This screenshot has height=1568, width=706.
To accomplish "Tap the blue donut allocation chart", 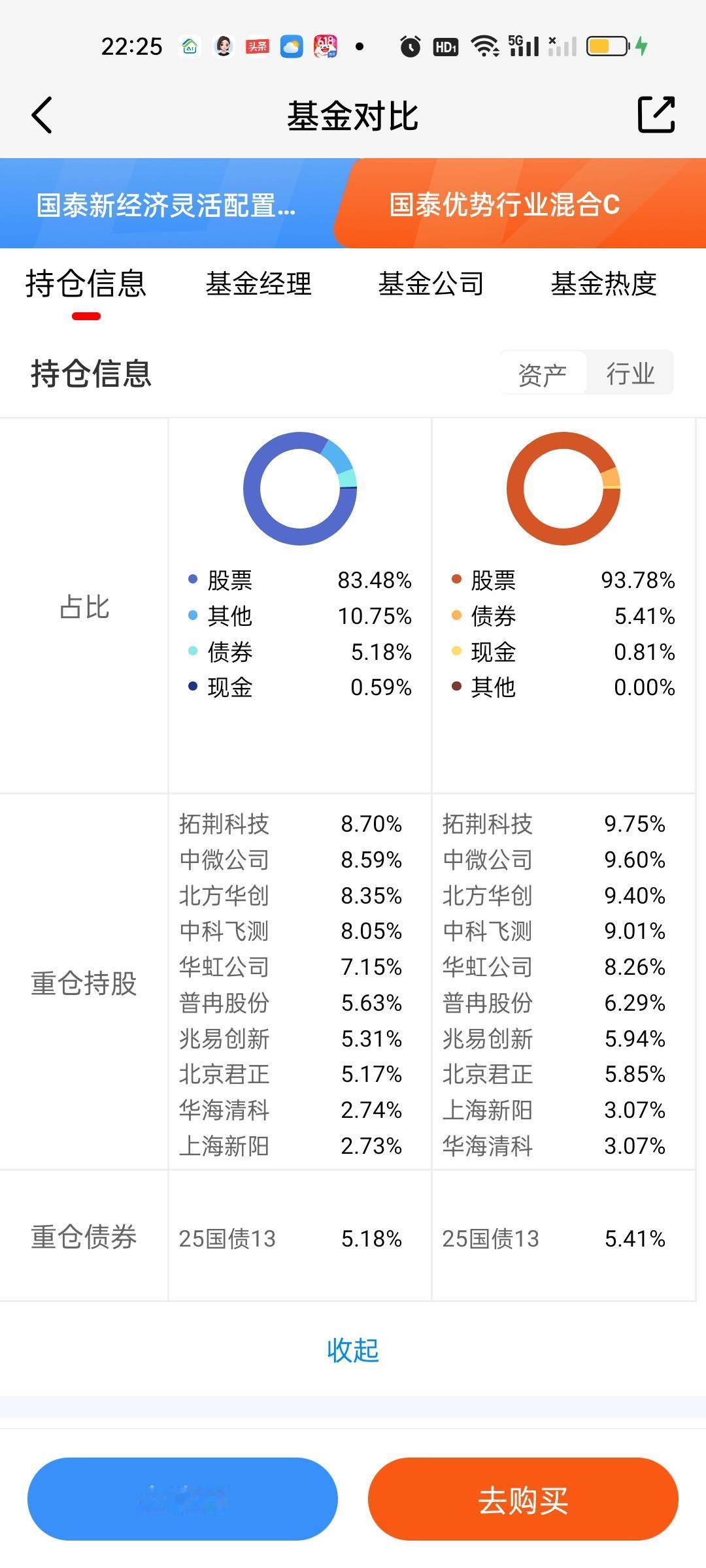I will pyautogui.click(x=300, y=489).
